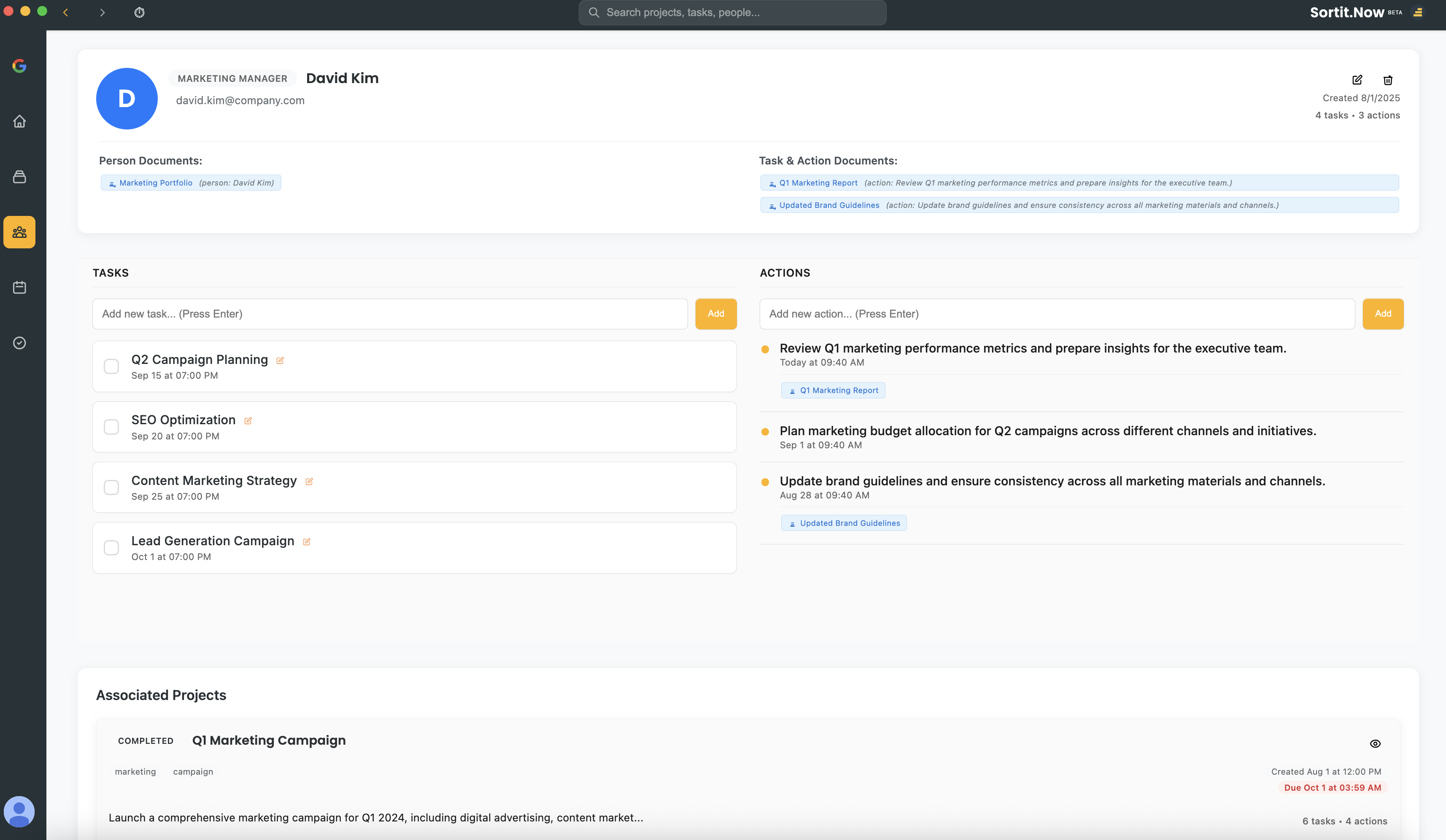Viewport: 1446px width, 840px height.
Task: Edit the Q2 Campaign Planning task name
Action: (x=280, y=360)
